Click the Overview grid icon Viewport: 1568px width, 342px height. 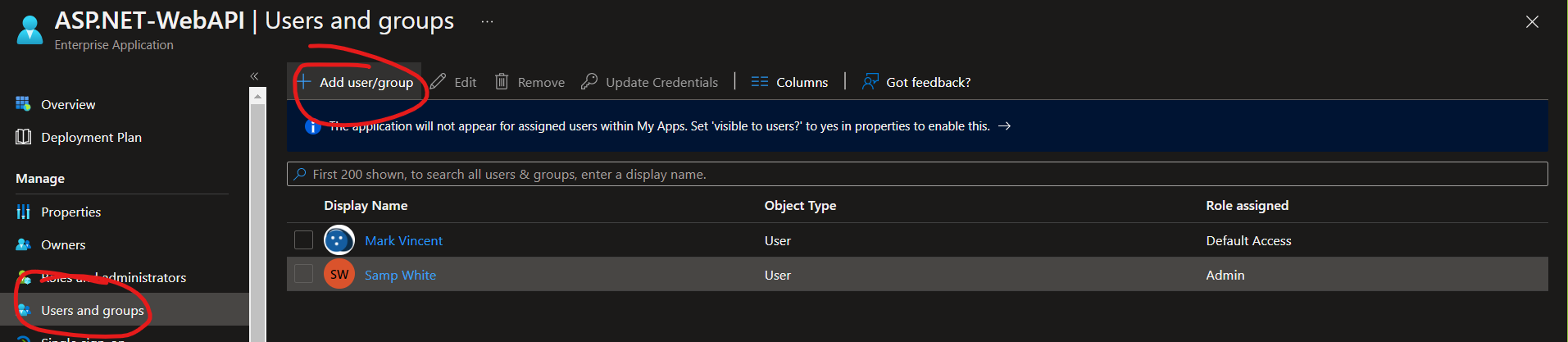[x=23, y=104]
